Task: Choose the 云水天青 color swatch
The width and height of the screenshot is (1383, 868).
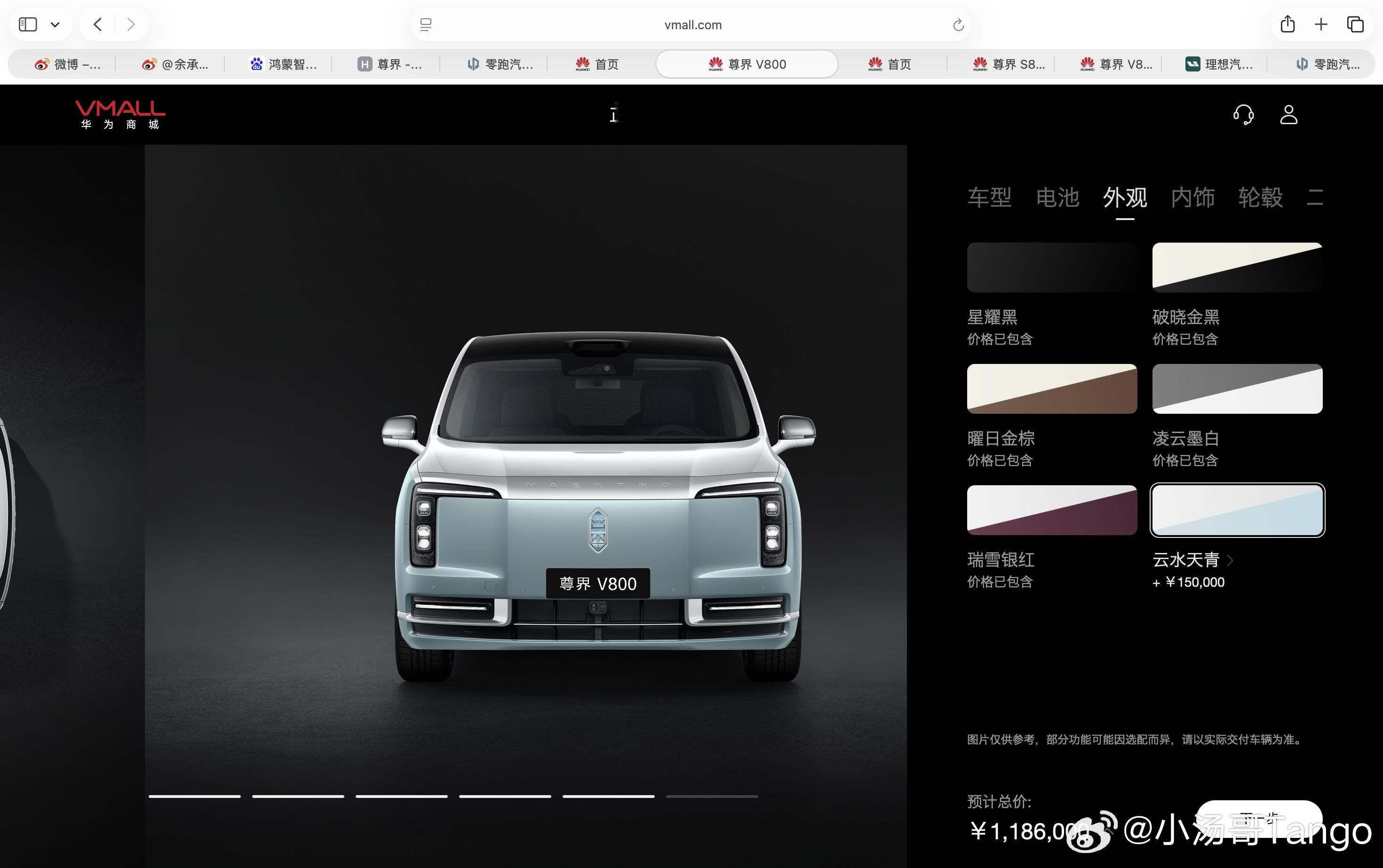Action: [x=1237, y=510]
